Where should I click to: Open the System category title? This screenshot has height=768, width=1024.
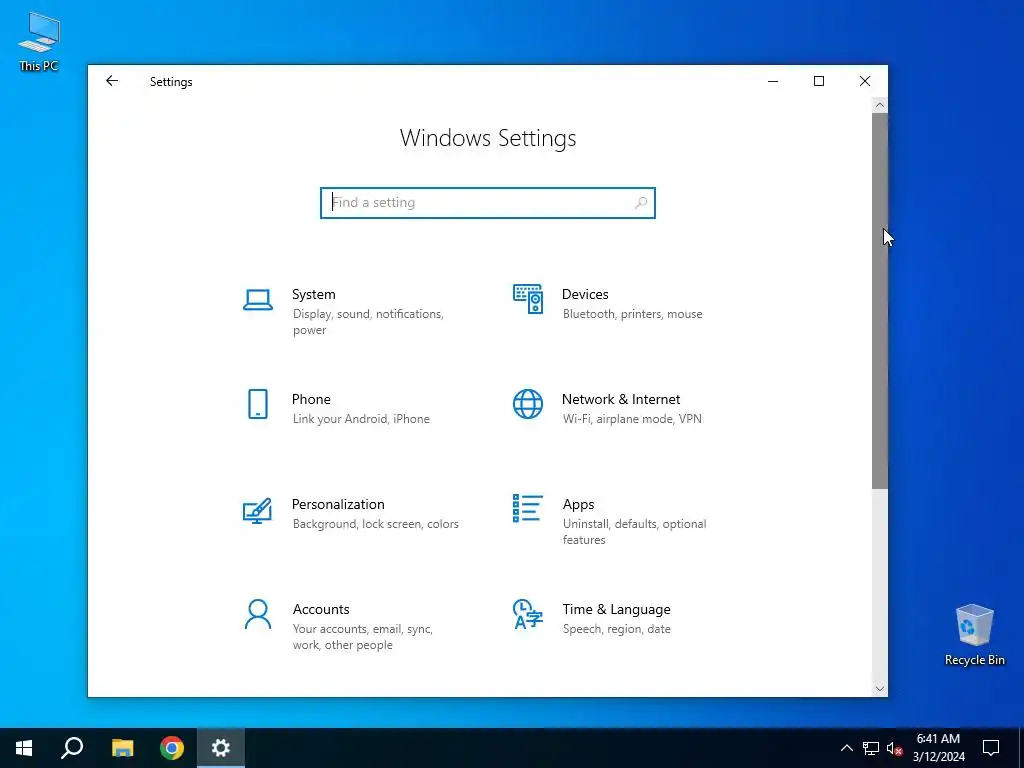point(313,295)
